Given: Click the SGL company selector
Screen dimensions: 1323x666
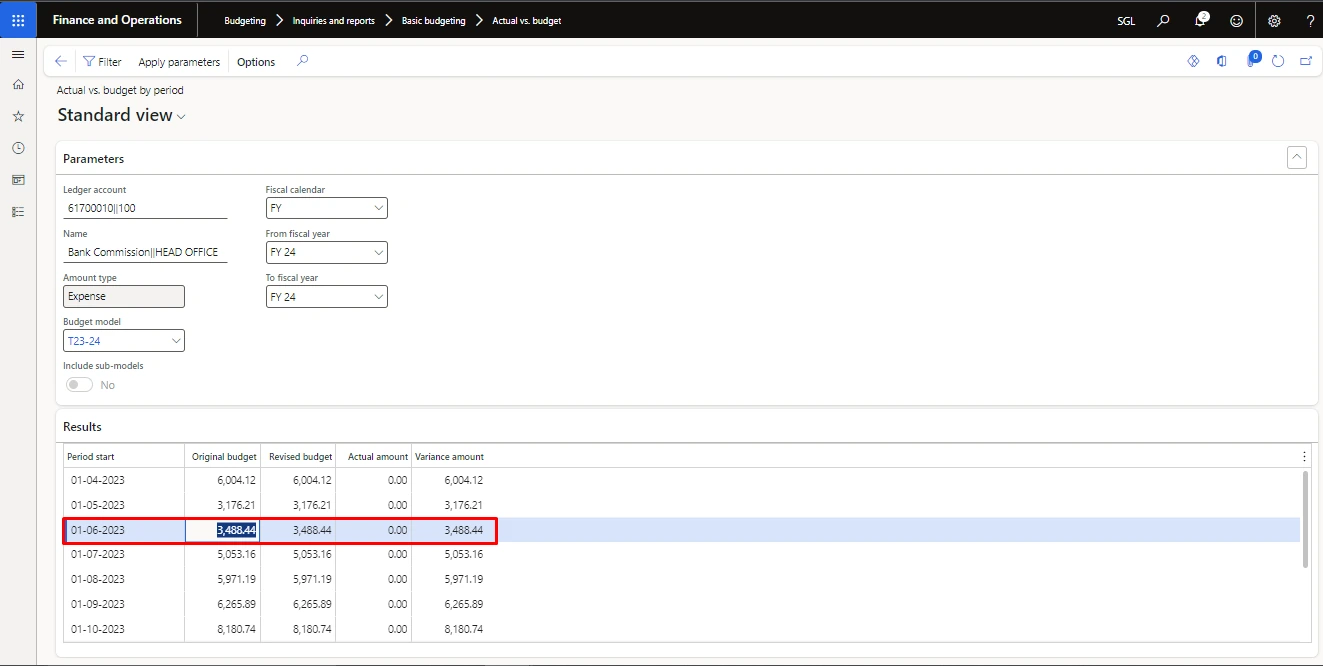Looking at the screenshot, I should click(1126, 20).
